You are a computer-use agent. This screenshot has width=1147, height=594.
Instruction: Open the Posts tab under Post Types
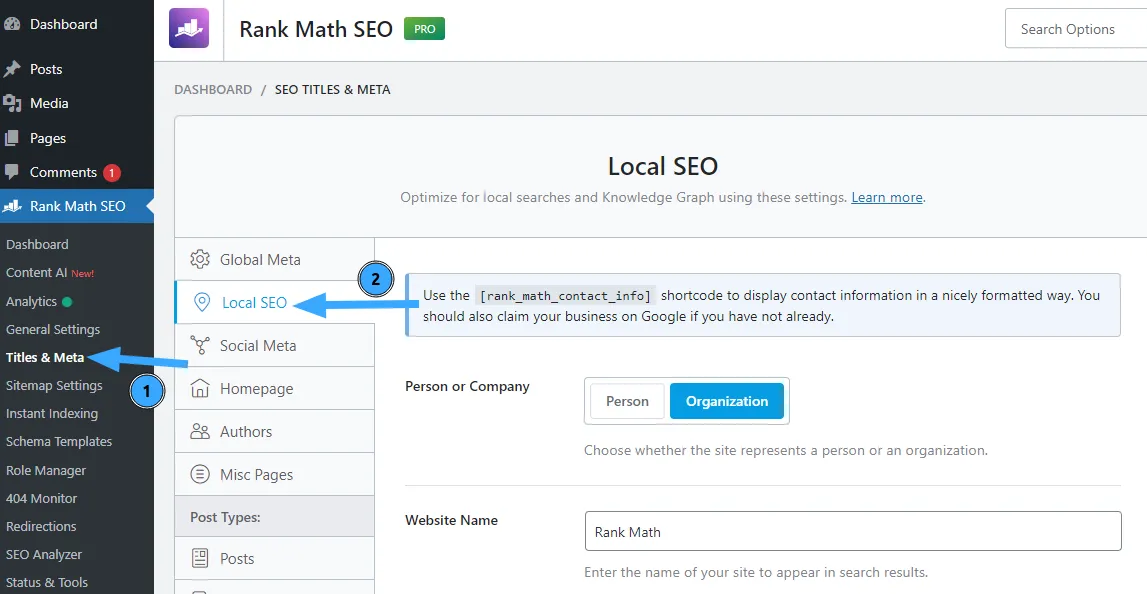(x=274, y=559)
